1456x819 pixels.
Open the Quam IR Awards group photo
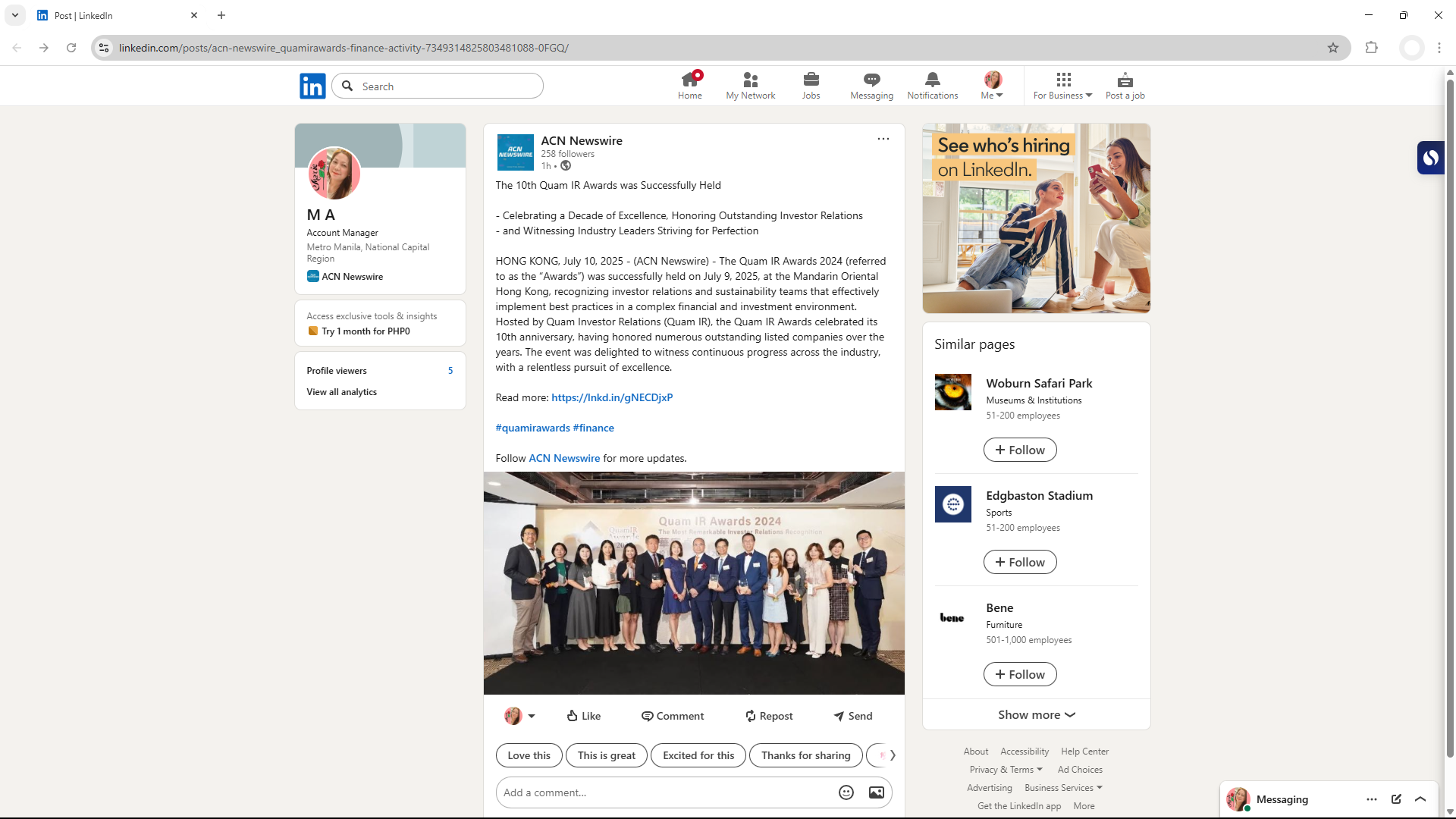694,583
